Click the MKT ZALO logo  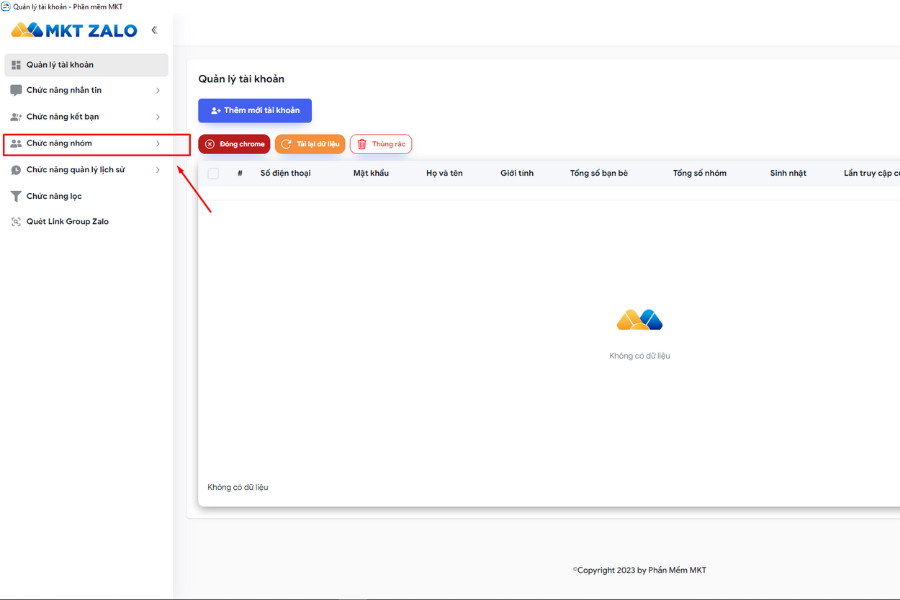click(74, 30)
